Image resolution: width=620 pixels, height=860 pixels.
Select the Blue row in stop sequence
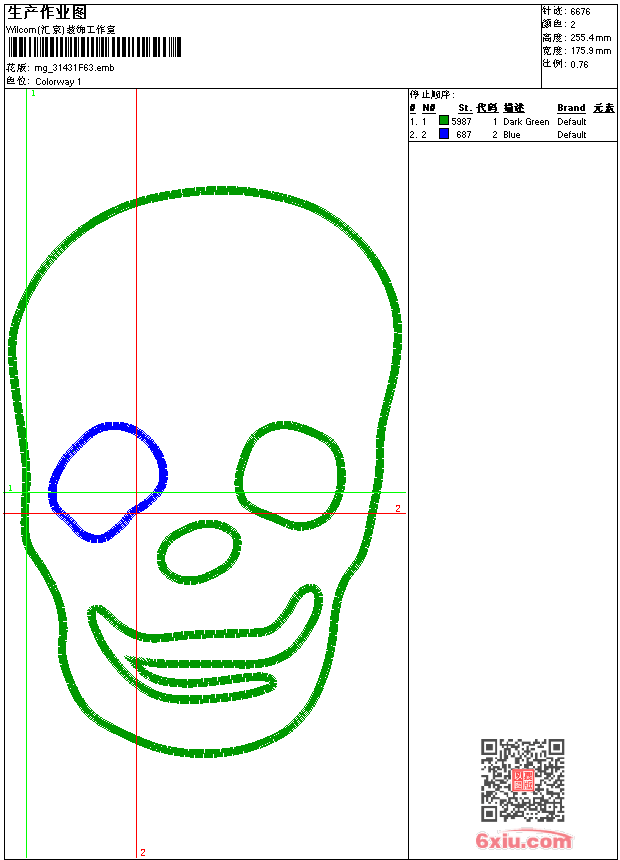[x=512, y=134]
